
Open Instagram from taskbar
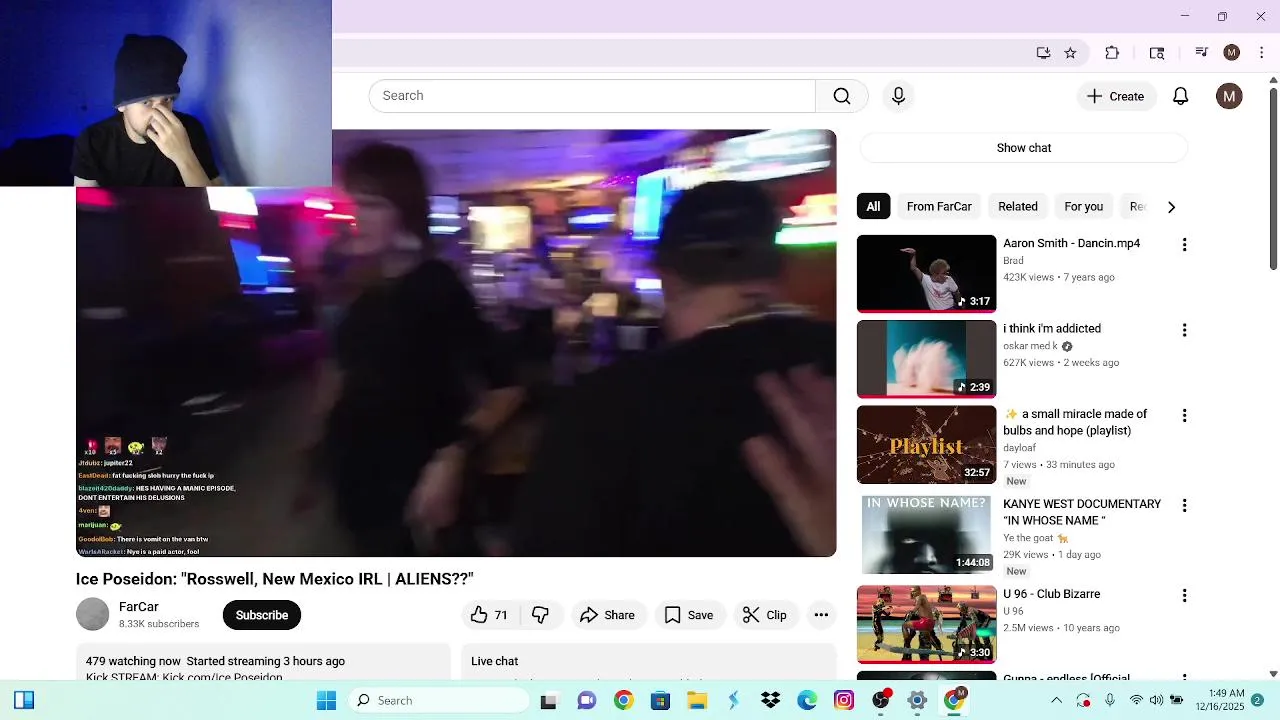pos(844,700)
